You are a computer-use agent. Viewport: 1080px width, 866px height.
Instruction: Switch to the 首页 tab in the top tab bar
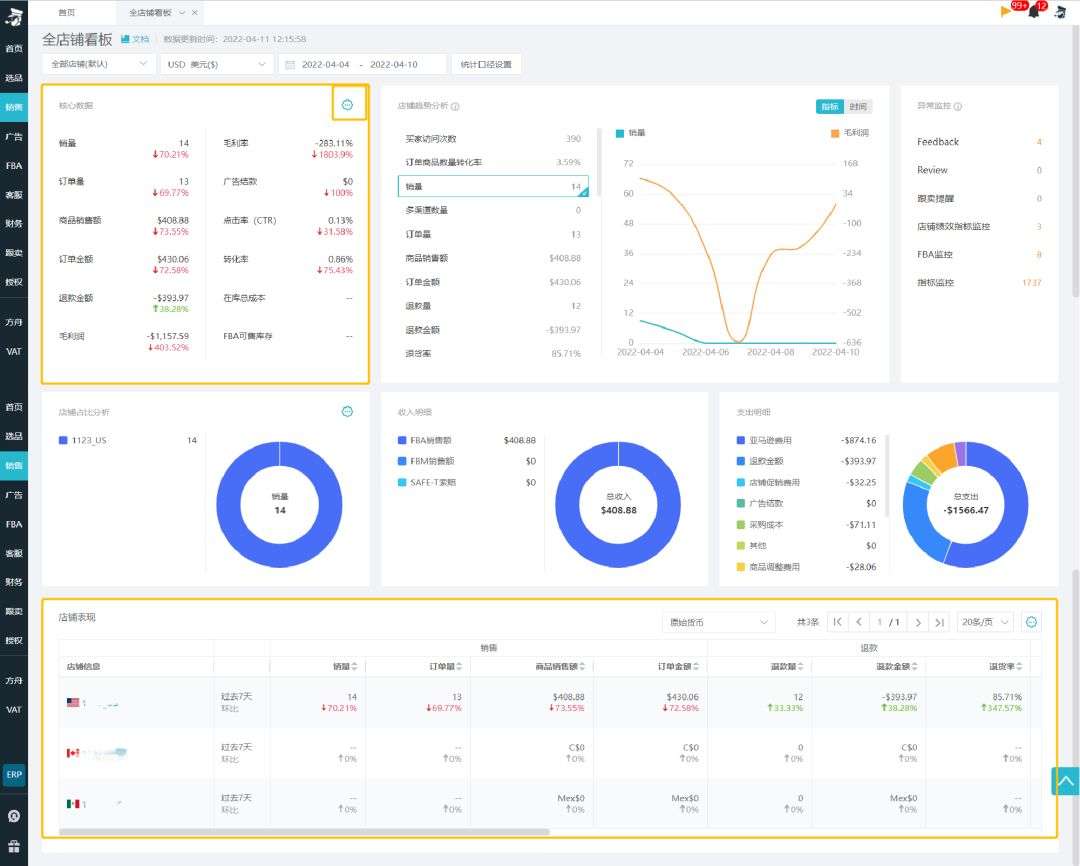click(66, 12)
